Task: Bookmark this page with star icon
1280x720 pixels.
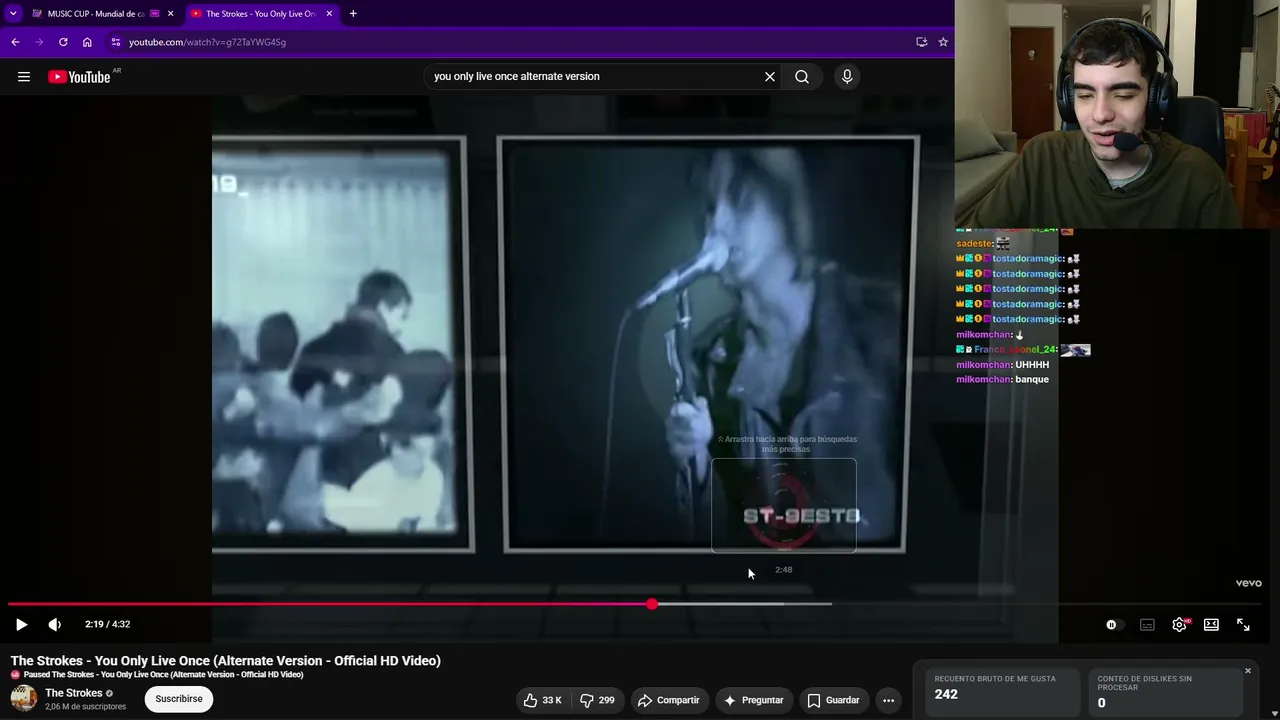Action: 943,42
